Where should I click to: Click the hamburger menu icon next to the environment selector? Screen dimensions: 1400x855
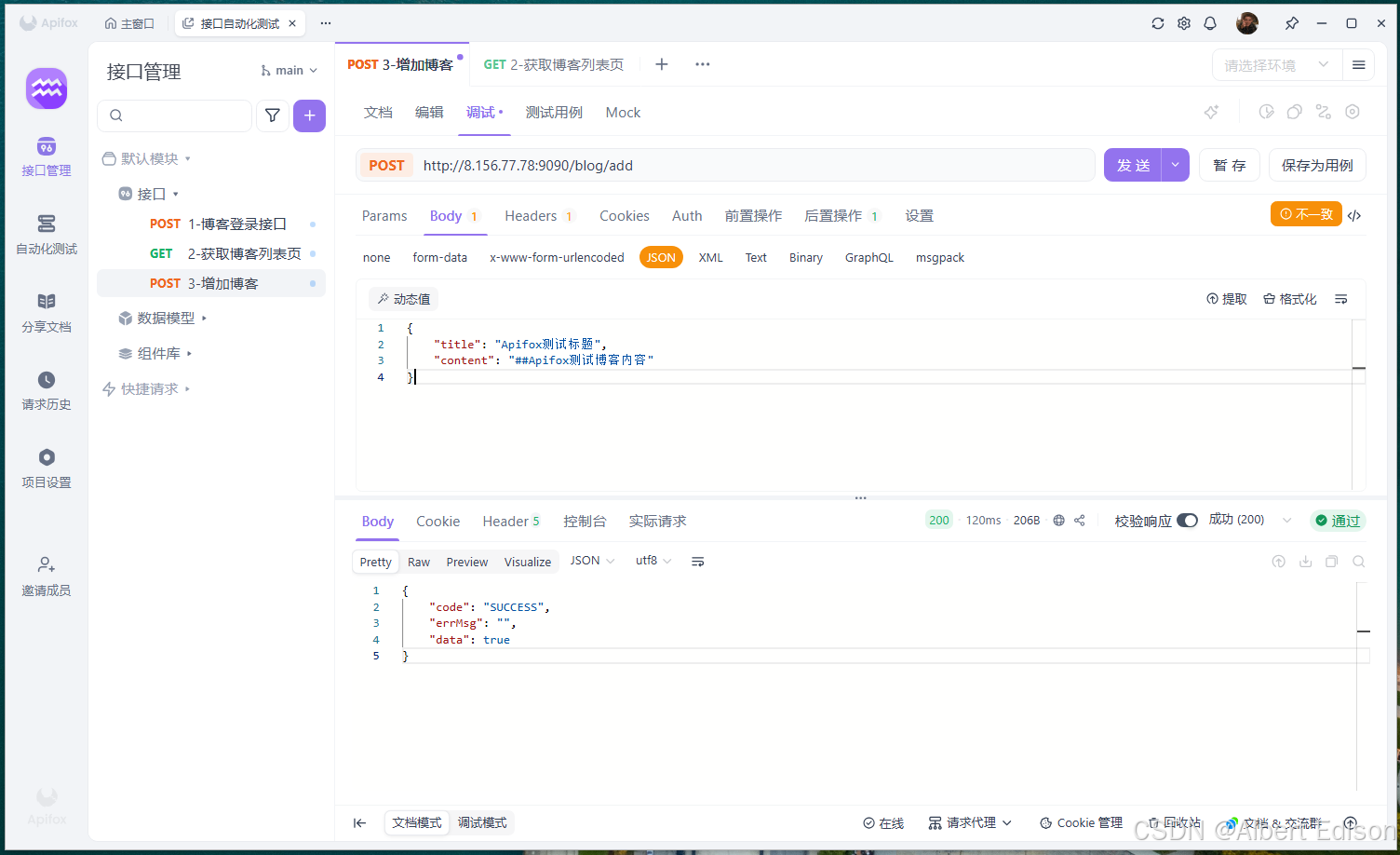(1359, 65)
